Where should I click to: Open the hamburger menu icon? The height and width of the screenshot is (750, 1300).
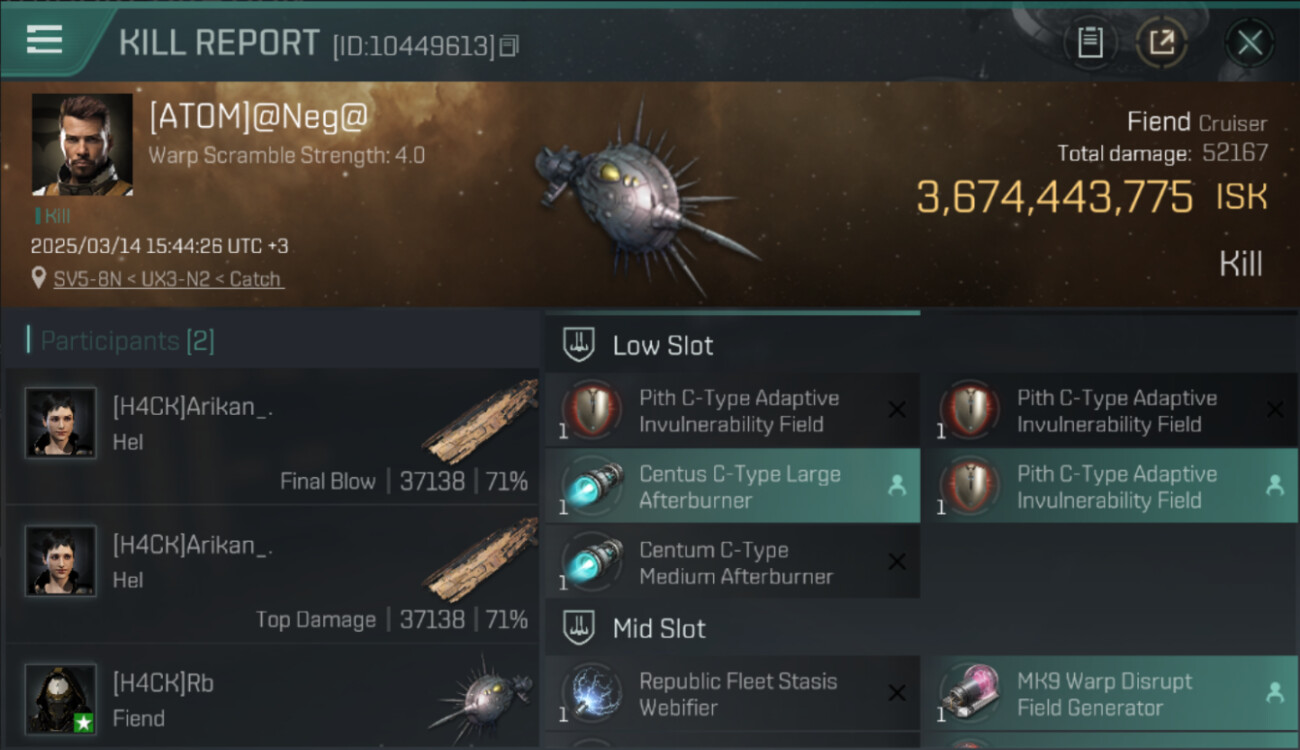(45, 40)
